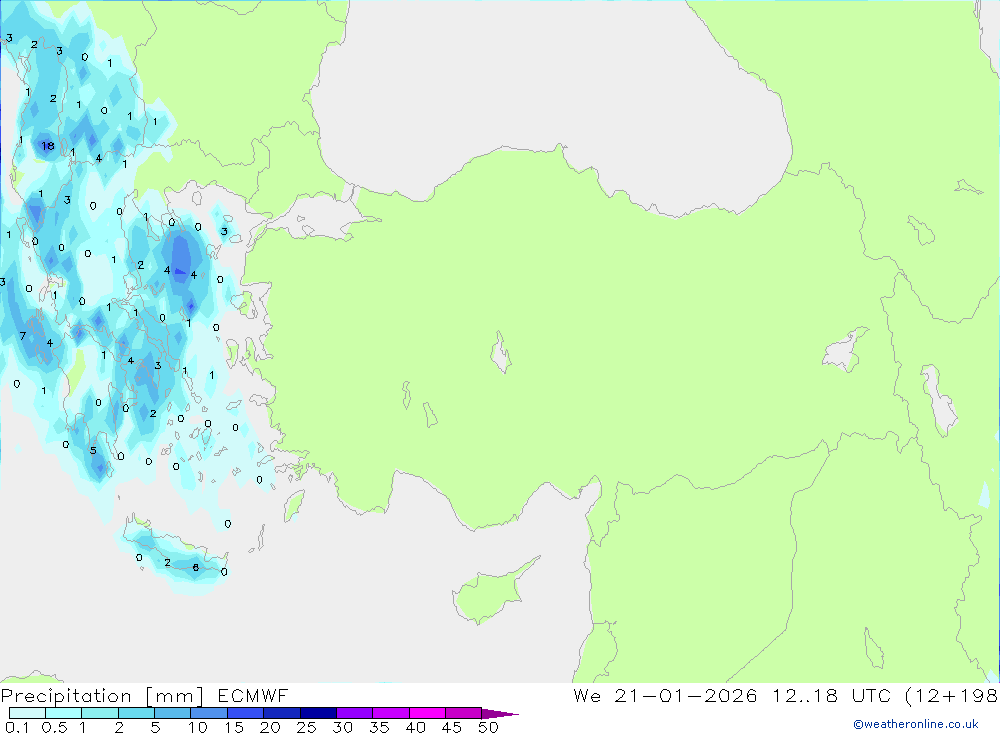This screenshot has width=1000, height=733.
Task: Click the '0.5' legend scale label
Action: [x=54, y=727]
